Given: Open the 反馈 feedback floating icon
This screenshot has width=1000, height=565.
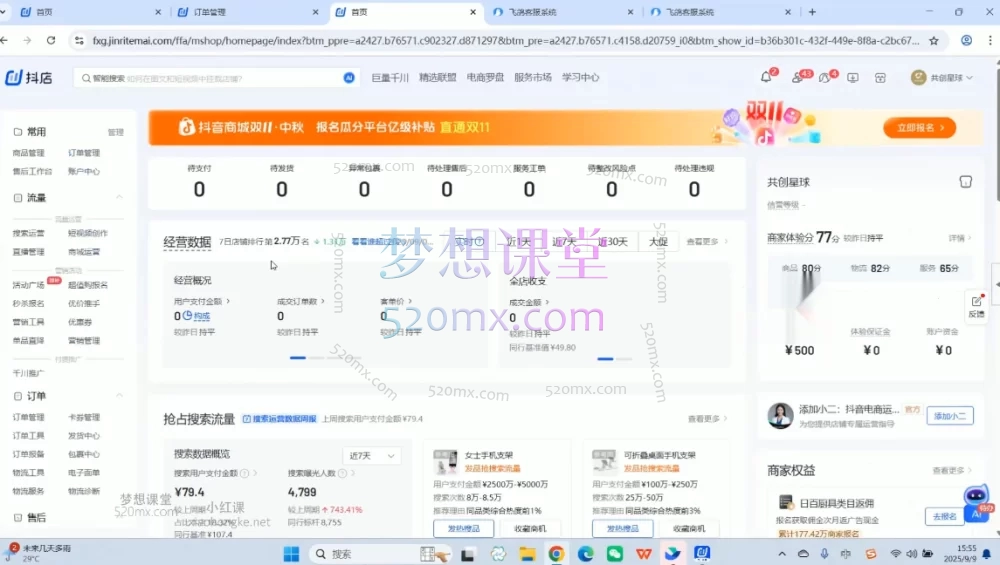Looking at the screenshot, I should click(x=976, y=306).
